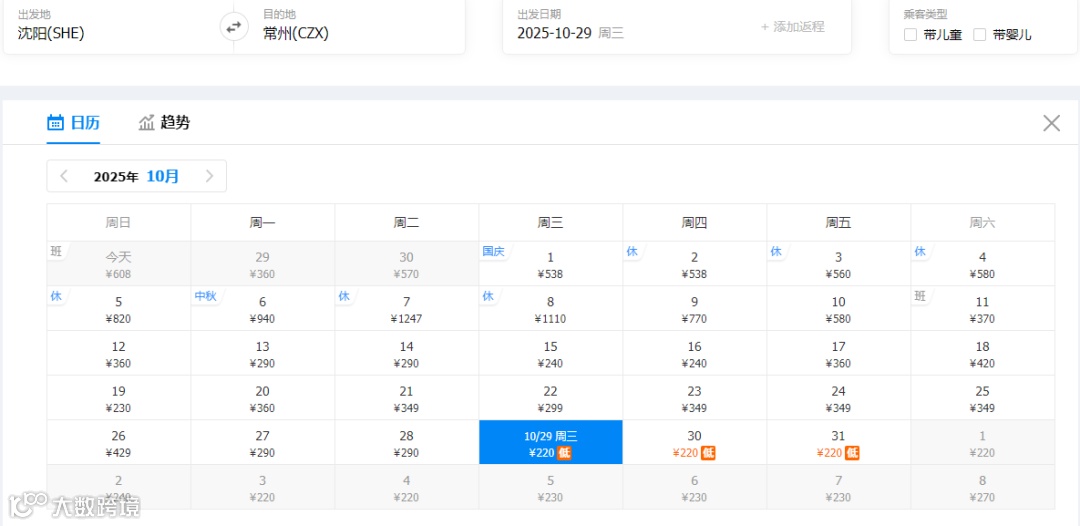
Task: Select October 3 priced ¥560
Action: 839,264
